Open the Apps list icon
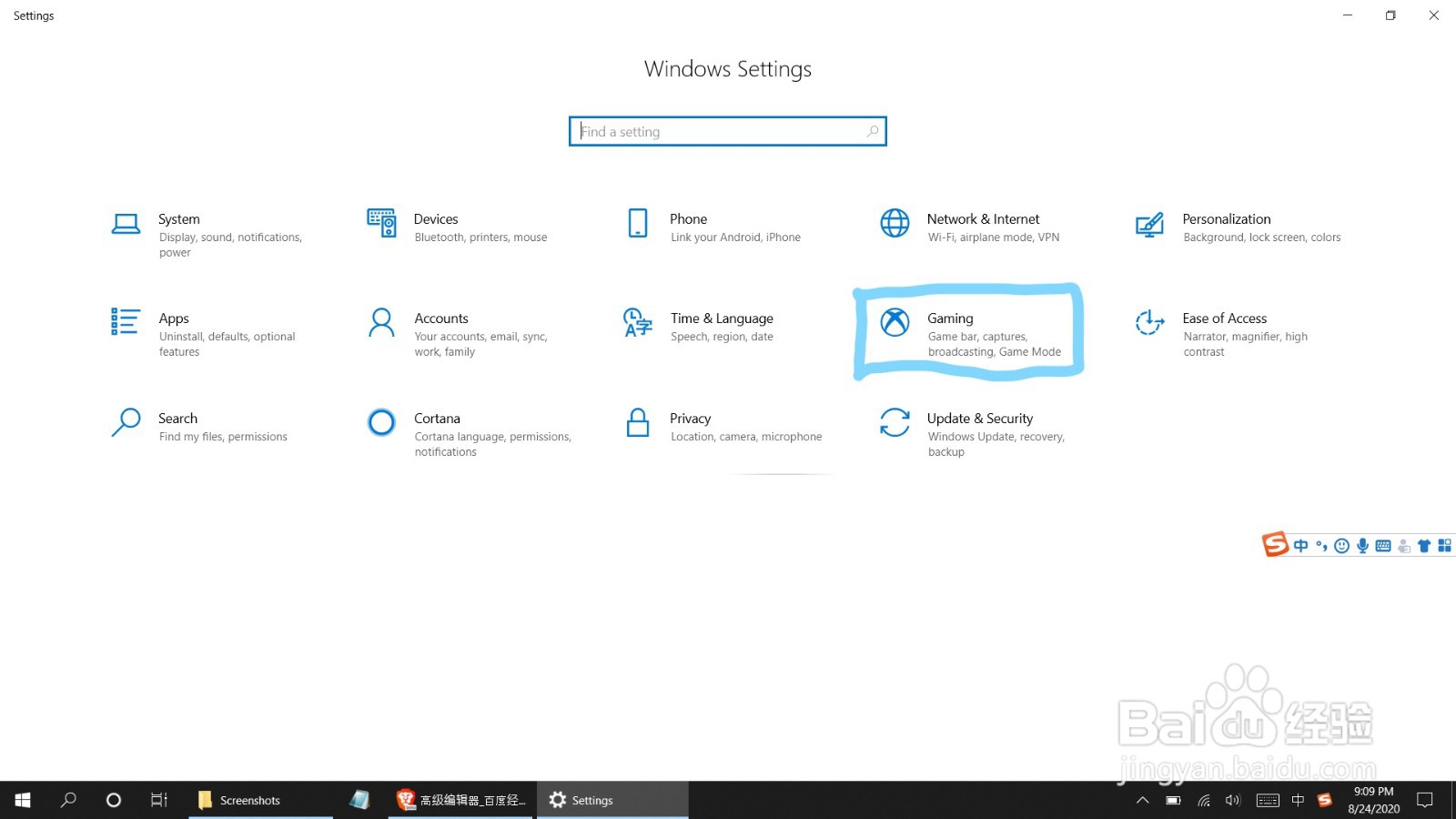Viewport: 1456px width, 819px height. tap(126, 321)
